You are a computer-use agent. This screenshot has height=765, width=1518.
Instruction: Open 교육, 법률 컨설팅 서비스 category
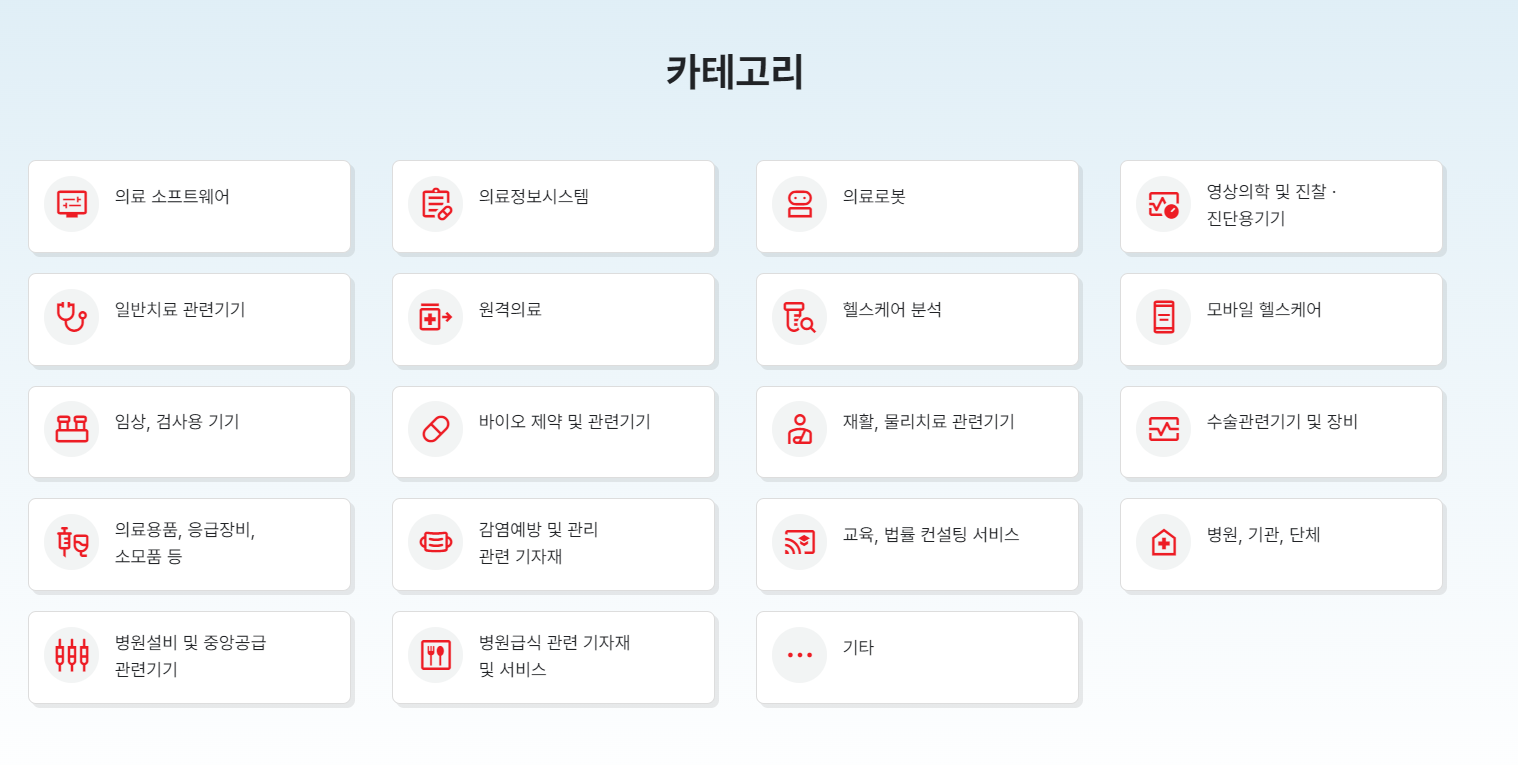coord(917,544)
